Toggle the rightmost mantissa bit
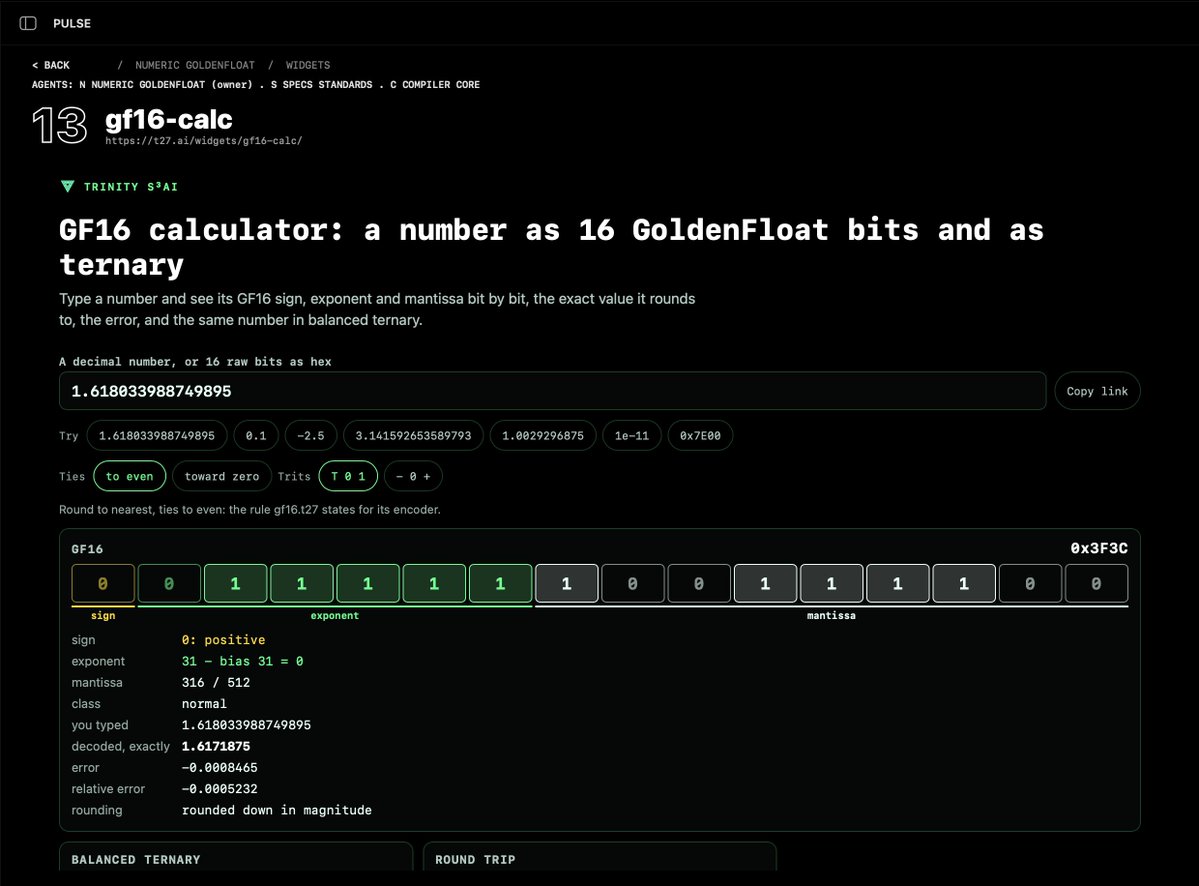Viewport: 1199px width, 886px height. click(1097, 583)
